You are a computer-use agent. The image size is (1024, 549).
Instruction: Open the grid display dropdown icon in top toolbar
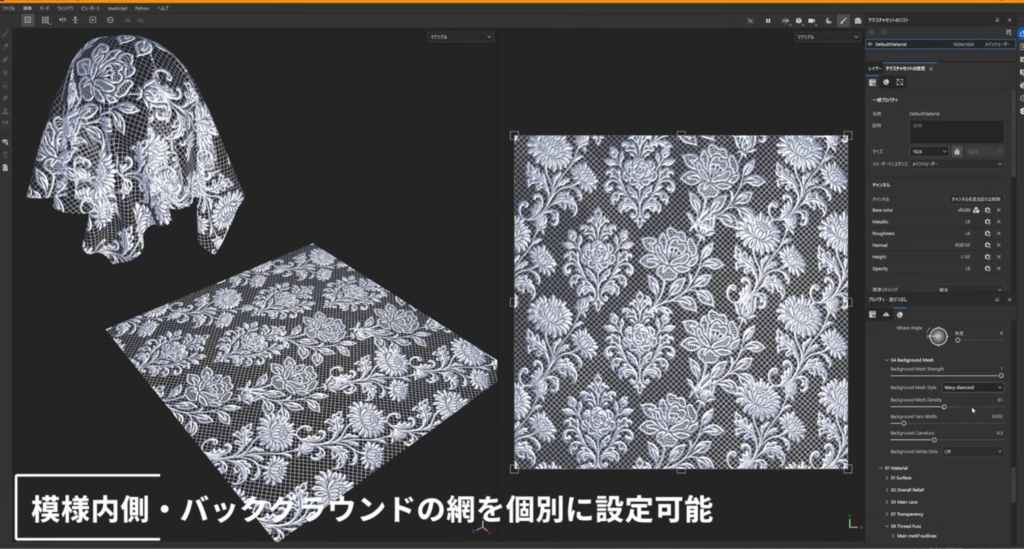click(45, 20)
